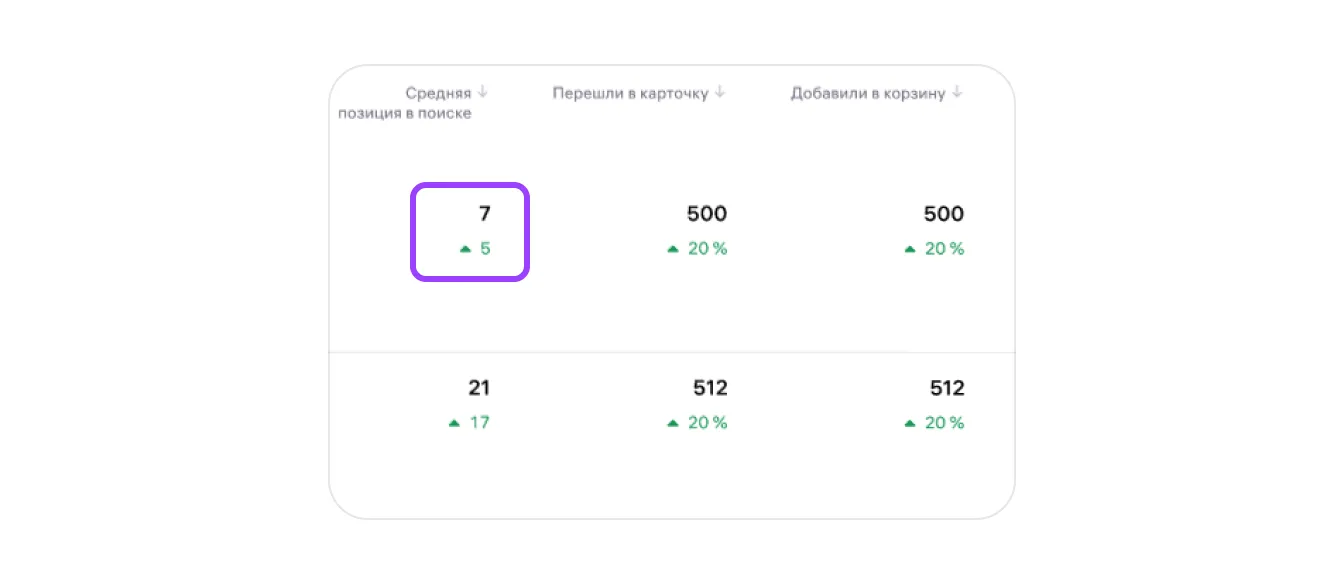Click value 500 under Добавили в корзину
The image size is (1344, 584).
pyautogui.click(x=944, y=214)
